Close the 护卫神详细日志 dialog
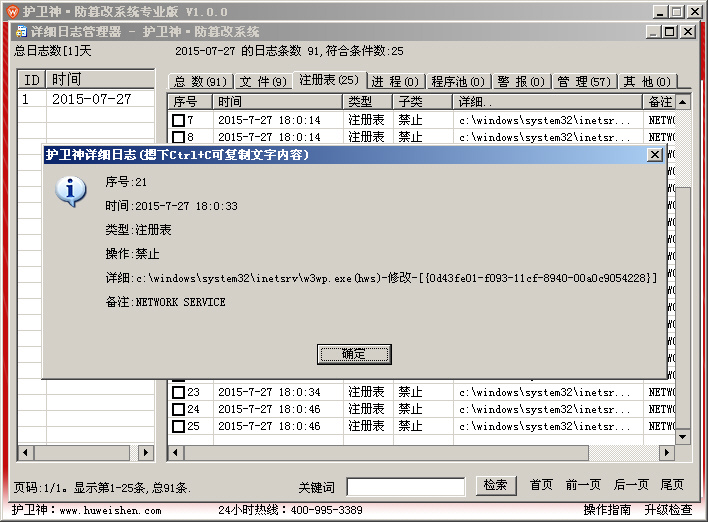Image resolution: width=708 pixels, height=522 pixels. (654, 155)
